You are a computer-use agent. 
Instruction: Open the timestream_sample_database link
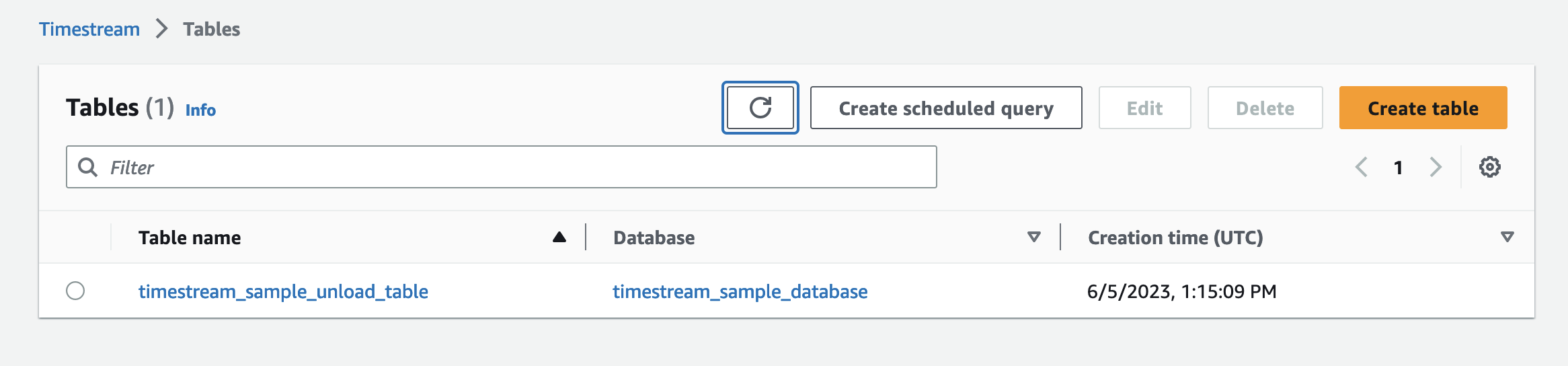740,291
